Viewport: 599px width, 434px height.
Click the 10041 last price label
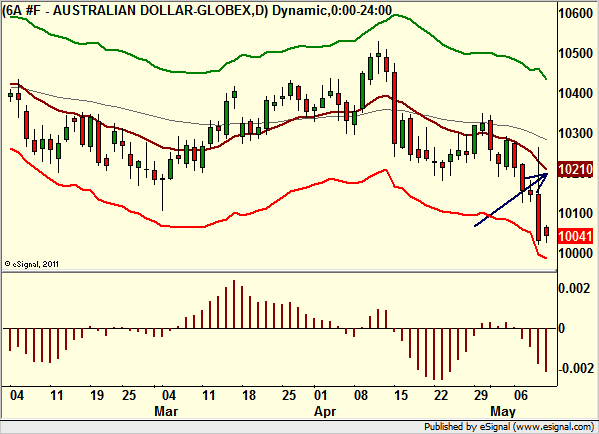(575, 236)
